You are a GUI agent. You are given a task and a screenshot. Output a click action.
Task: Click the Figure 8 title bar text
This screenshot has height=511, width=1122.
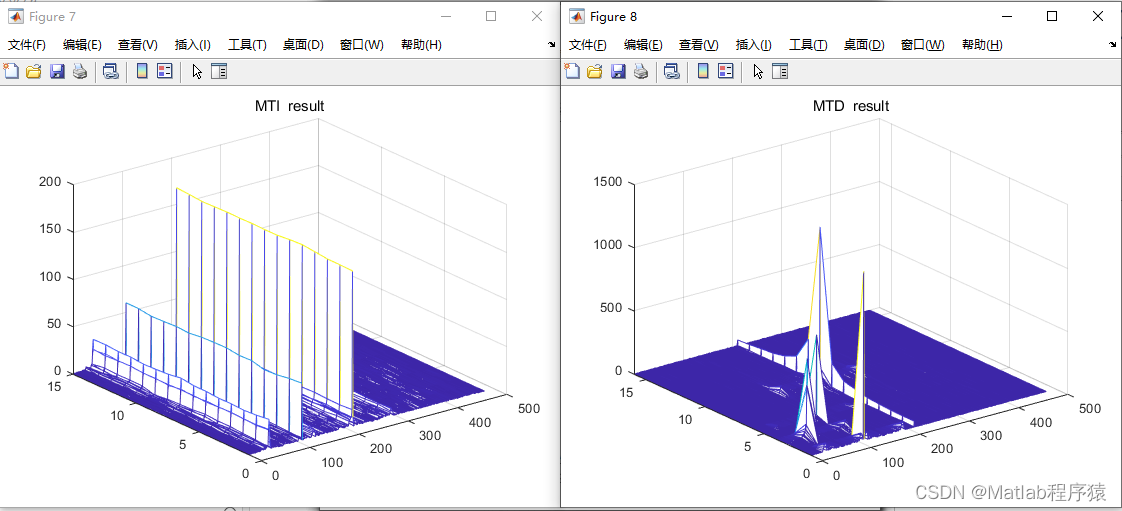tap(613, 16)
